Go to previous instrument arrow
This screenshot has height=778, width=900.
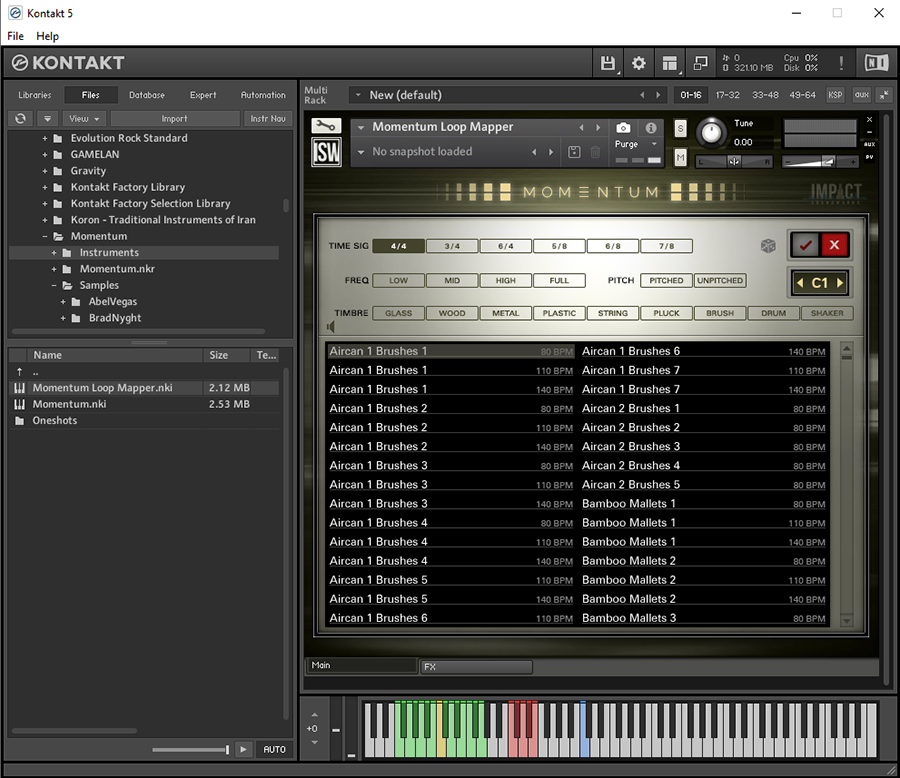(x=581, y=127)
